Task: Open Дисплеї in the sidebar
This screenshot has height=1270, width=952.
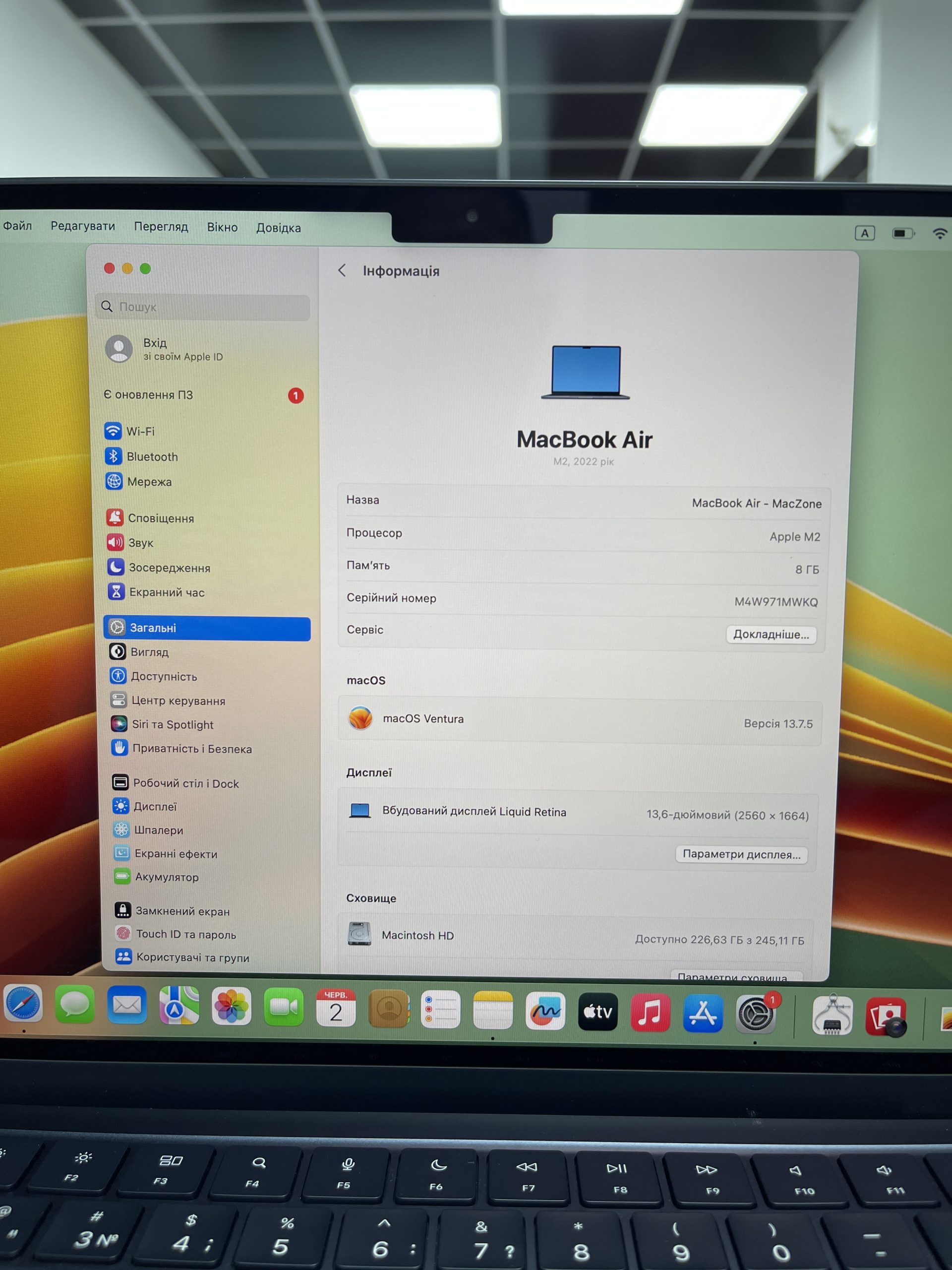Action: [x=145, y=806]
